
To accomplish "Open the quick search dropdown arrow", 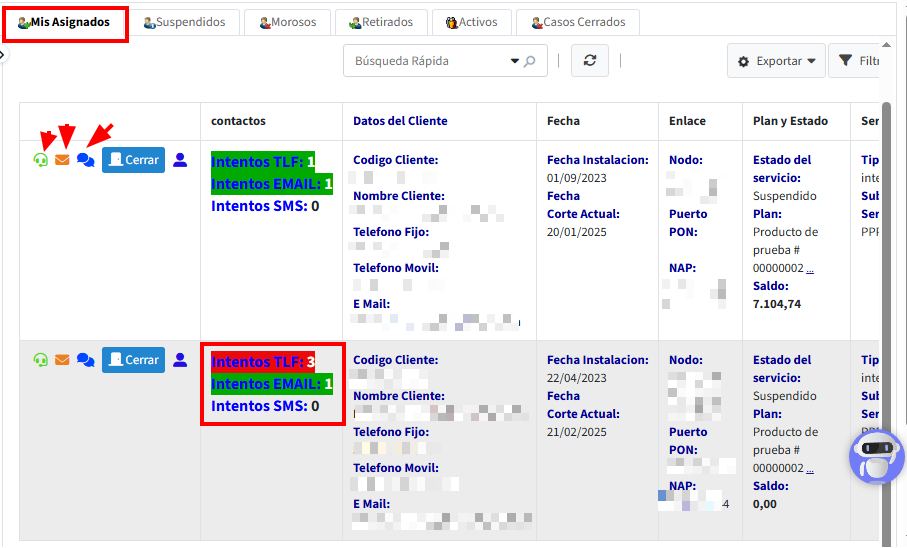I will pos(516,61).
